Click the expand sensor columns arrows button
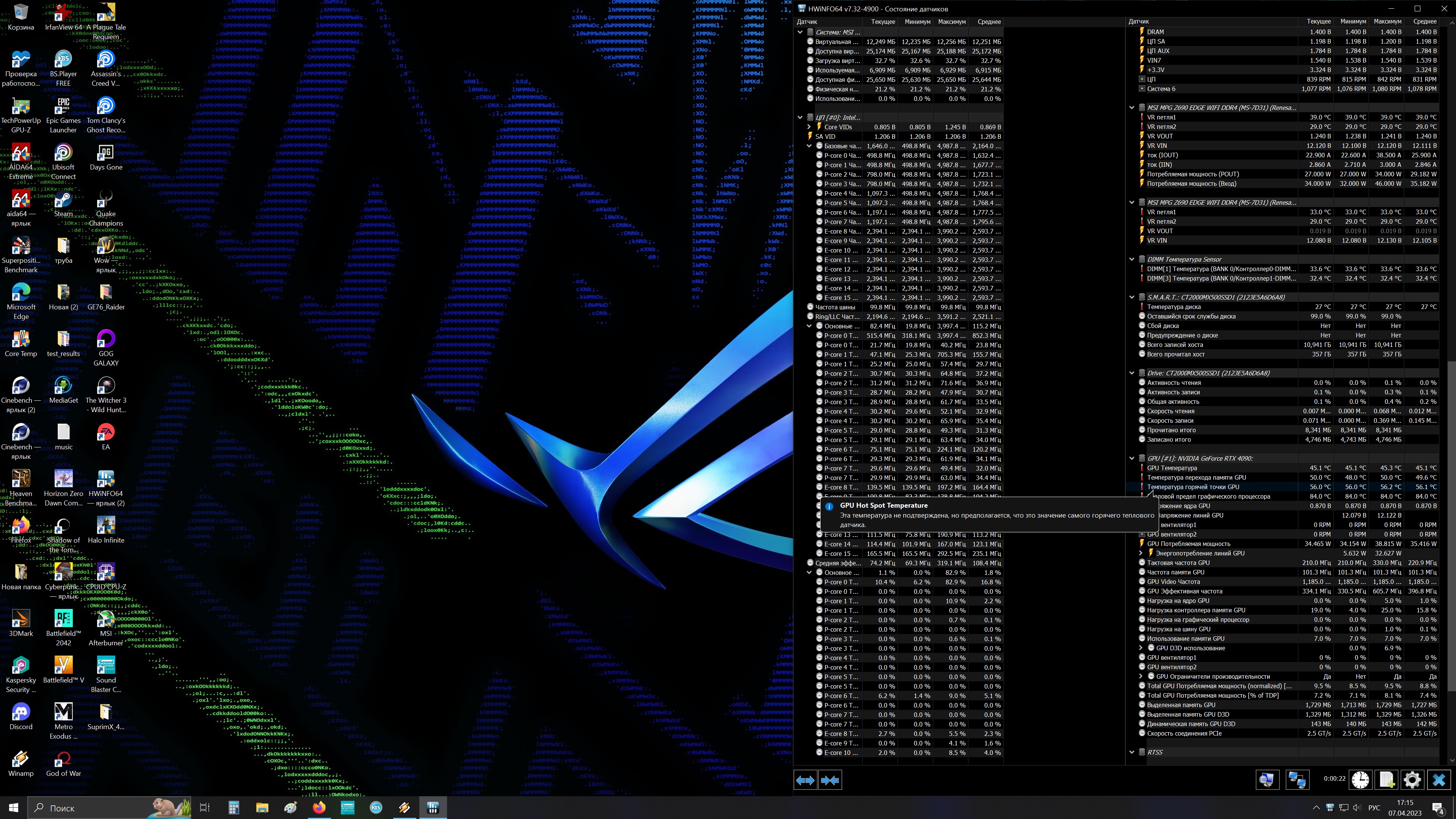 point(805,780)
